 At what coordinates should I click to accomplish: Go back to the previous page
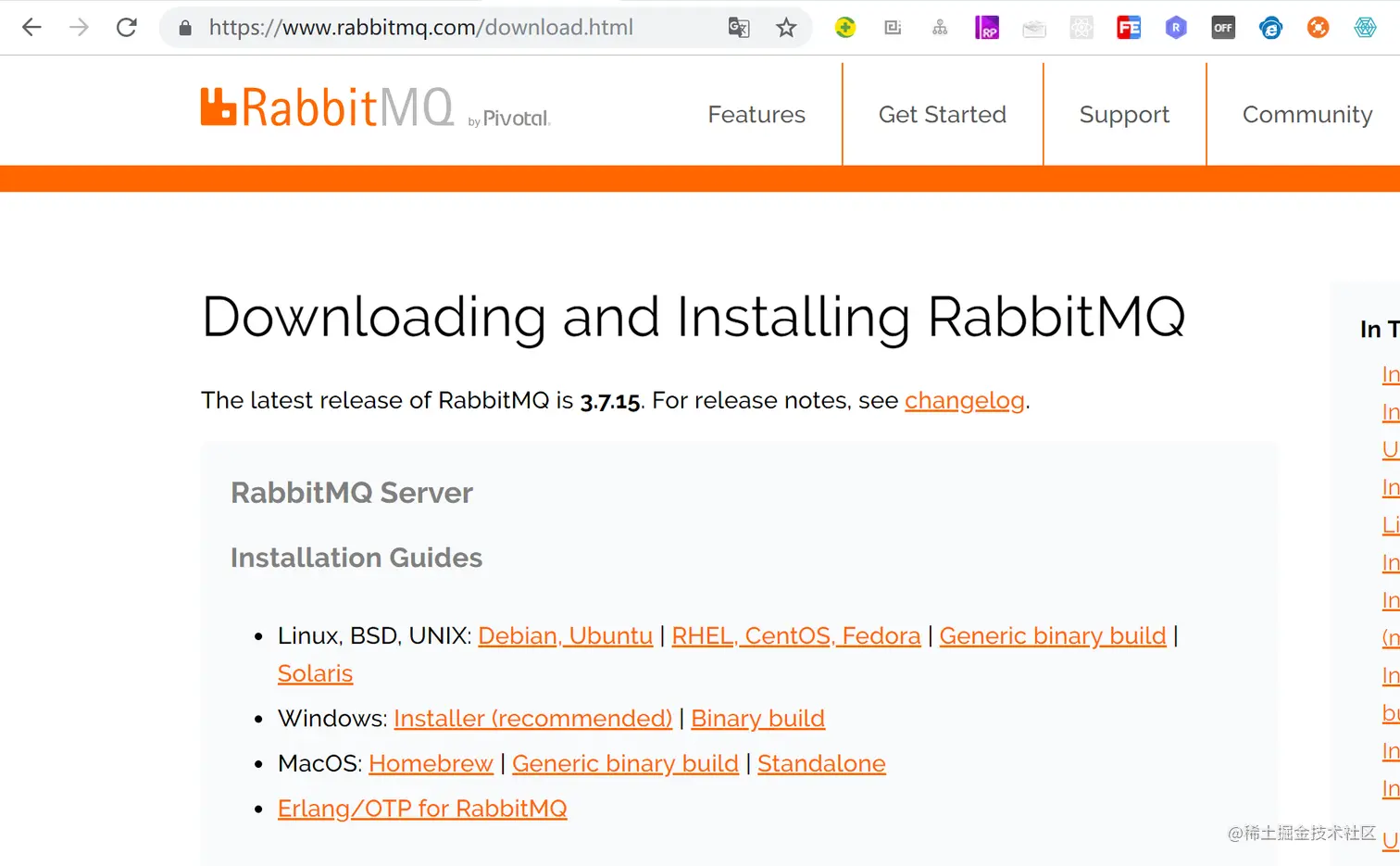pyautogui.click(x=31, y=28)
